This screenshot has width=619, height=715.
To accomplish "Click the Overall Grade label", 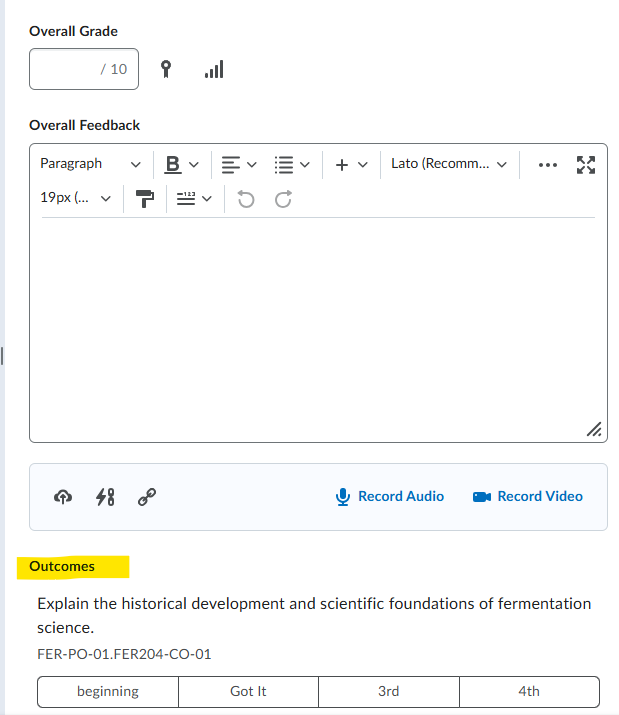I will click(x=73, y=31).
